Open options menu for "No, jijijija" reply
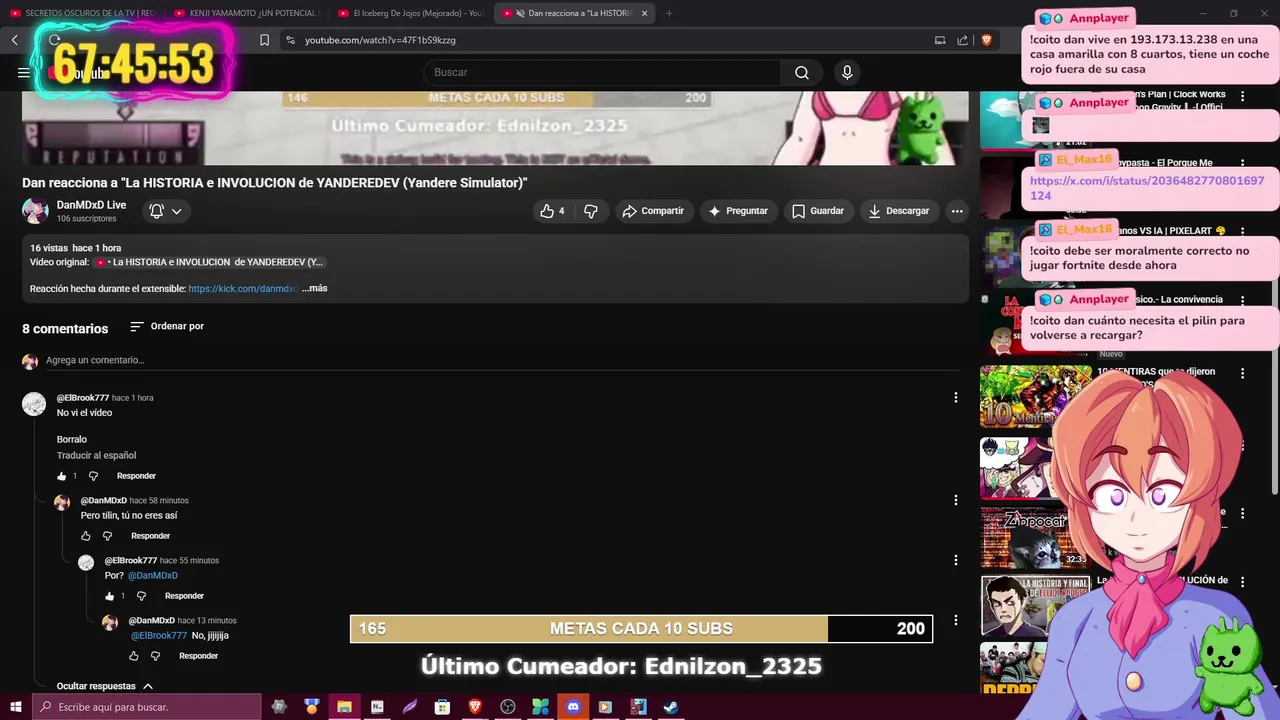1280x720 pixels. click(x=955, y=620)
